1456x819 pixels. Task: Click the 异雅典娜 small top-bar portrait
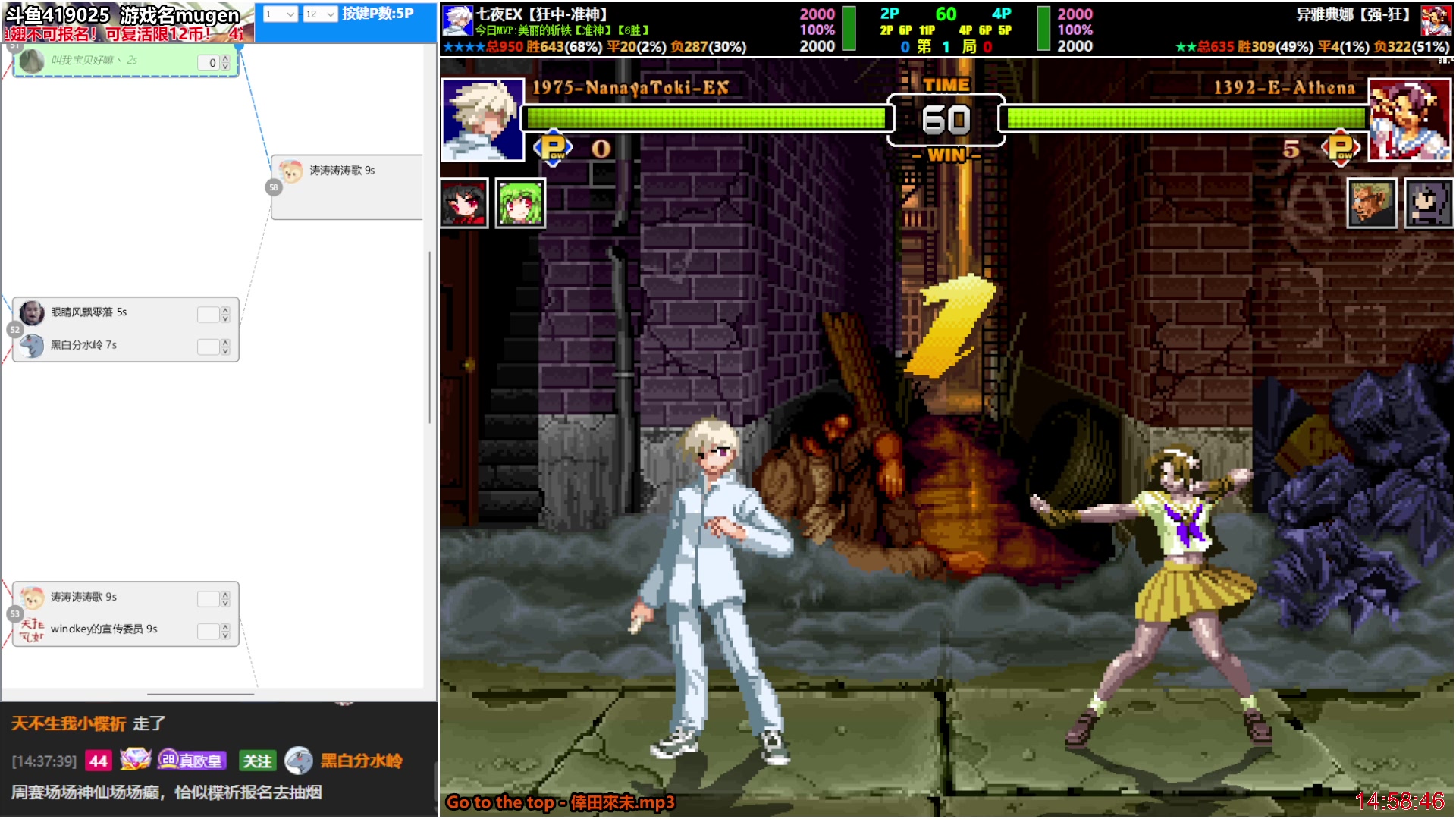click(1436, 20)
